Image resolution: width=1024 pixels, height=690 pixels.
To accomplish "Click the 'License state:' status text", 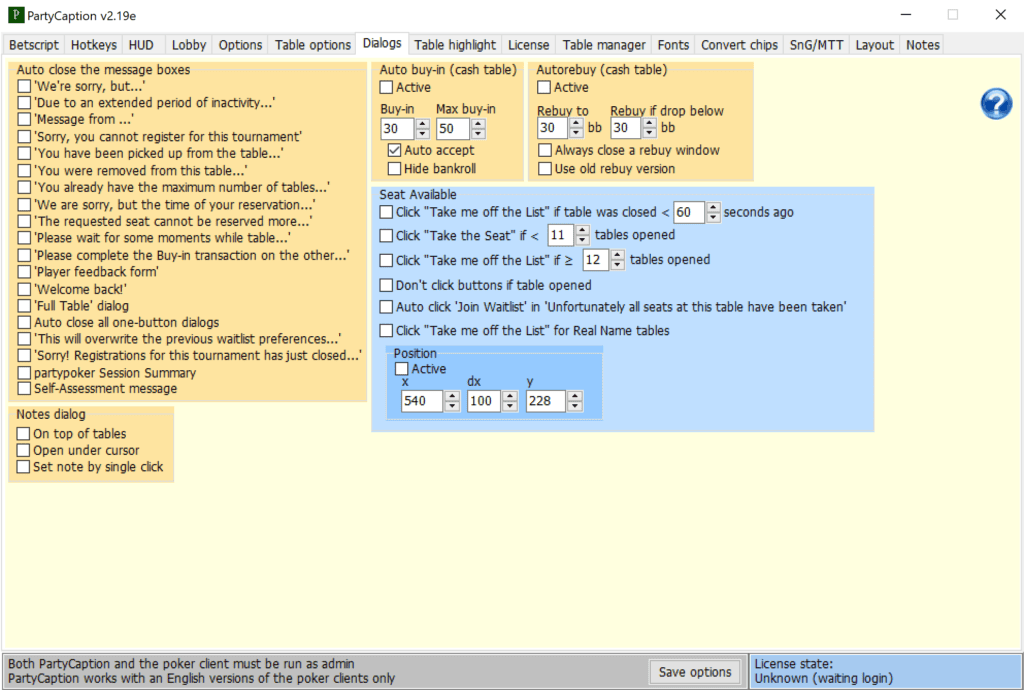I will click(x=793, y=664).
